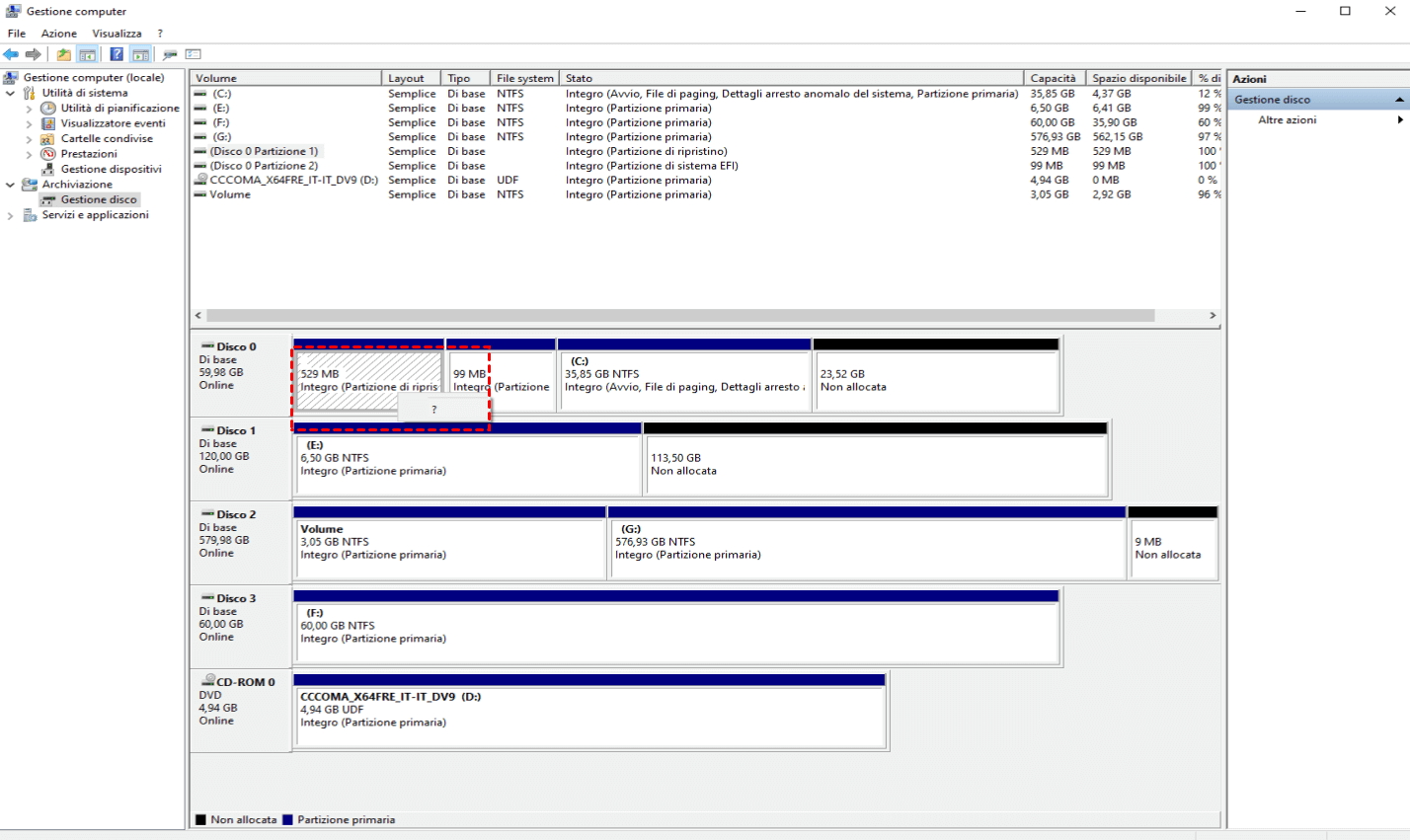Click the Gestione computer title bar icon
The height and width of the screenshot is (840, 1410).
click(x=13, y=11)
